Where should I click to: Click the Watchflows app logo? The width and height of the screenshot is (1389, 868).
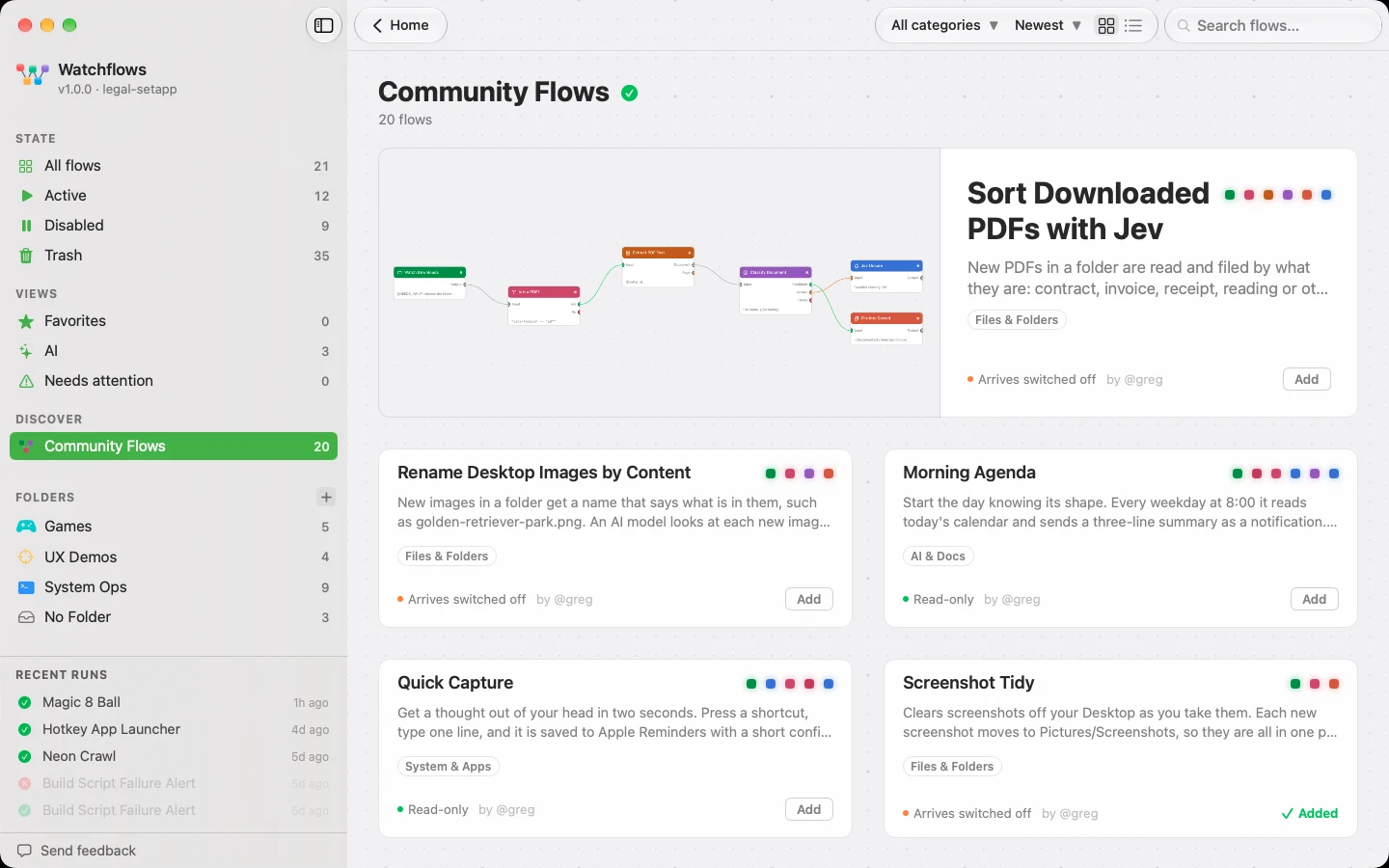[x=33, y=75]
